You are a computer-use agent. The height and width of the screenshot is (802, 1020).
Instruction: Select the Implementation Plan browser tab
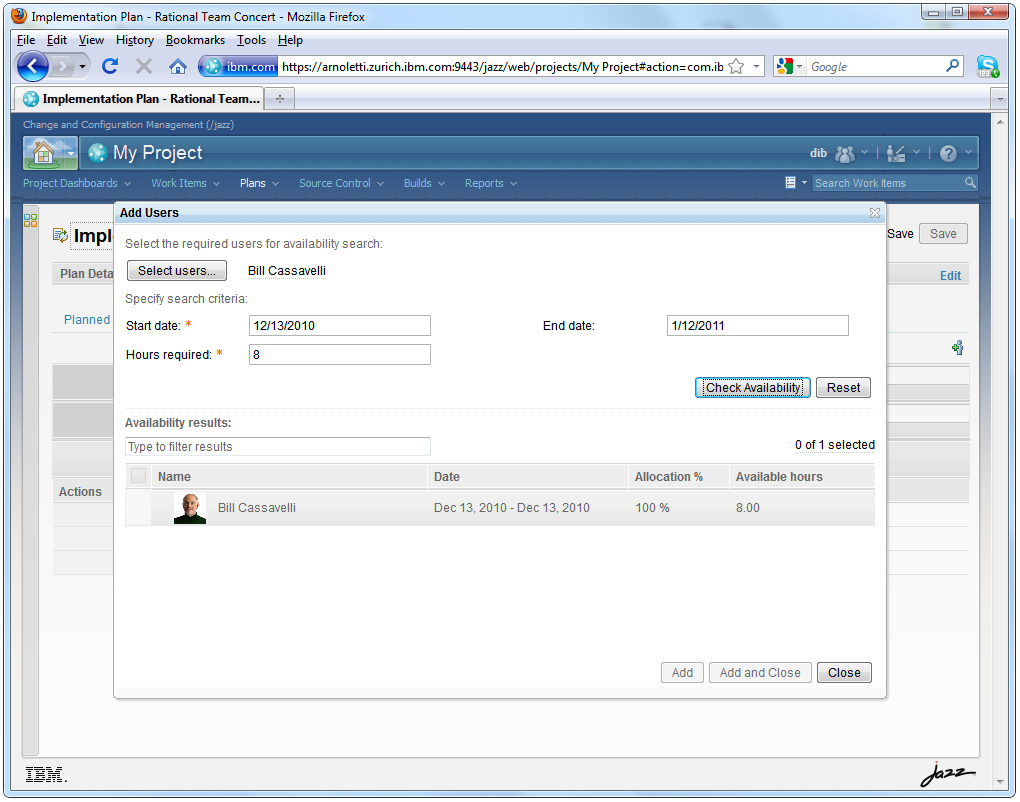[x=141, y=99]
